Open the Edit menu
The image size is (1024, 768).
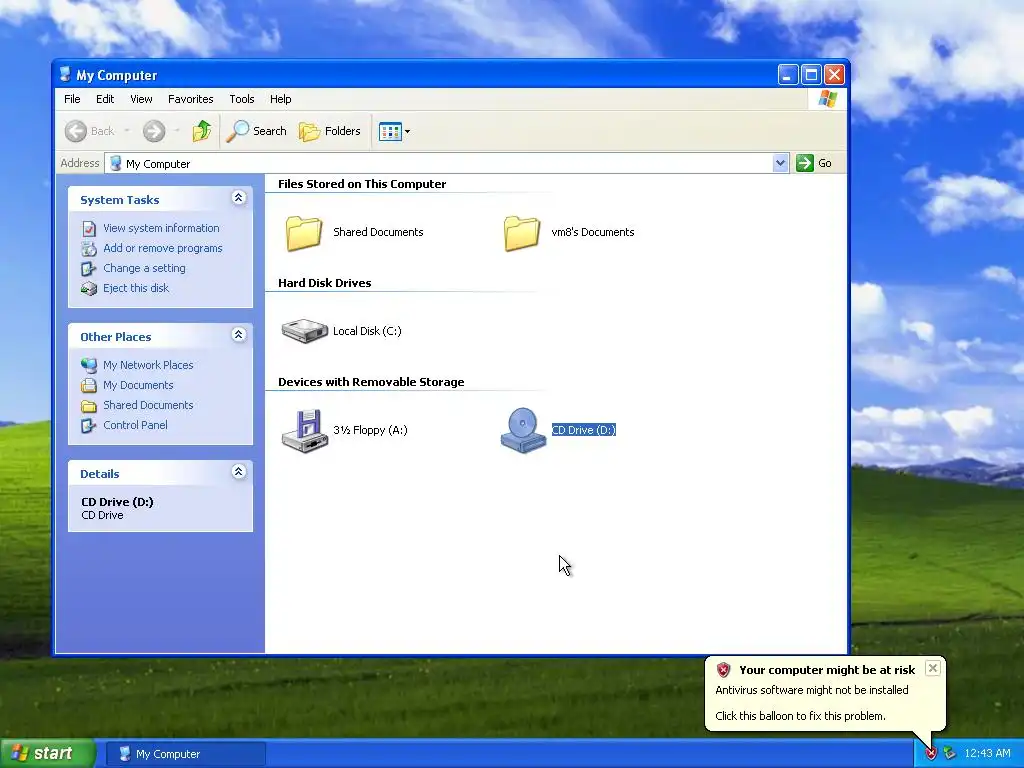coord(105,99)
